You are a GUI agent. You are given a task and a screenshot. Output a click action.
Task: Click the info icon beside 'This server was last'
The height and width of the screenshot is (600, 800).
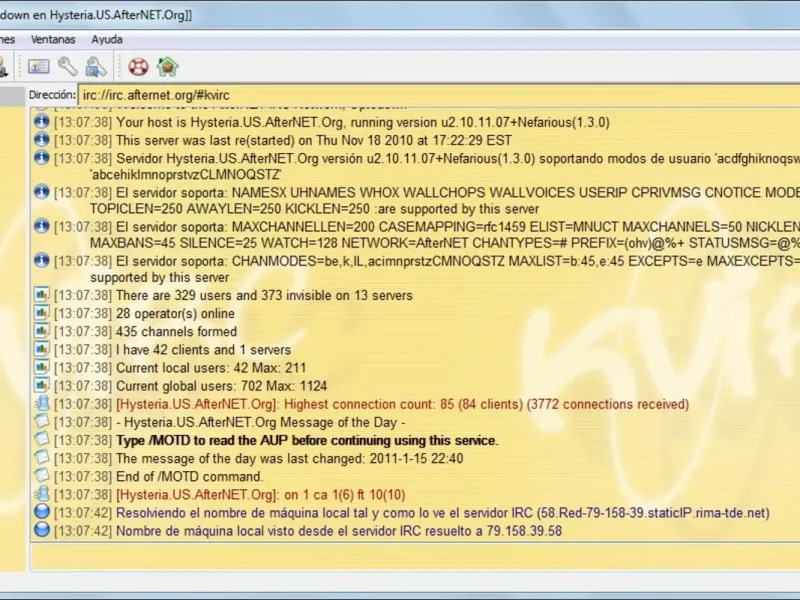click(x=42, y=140)
